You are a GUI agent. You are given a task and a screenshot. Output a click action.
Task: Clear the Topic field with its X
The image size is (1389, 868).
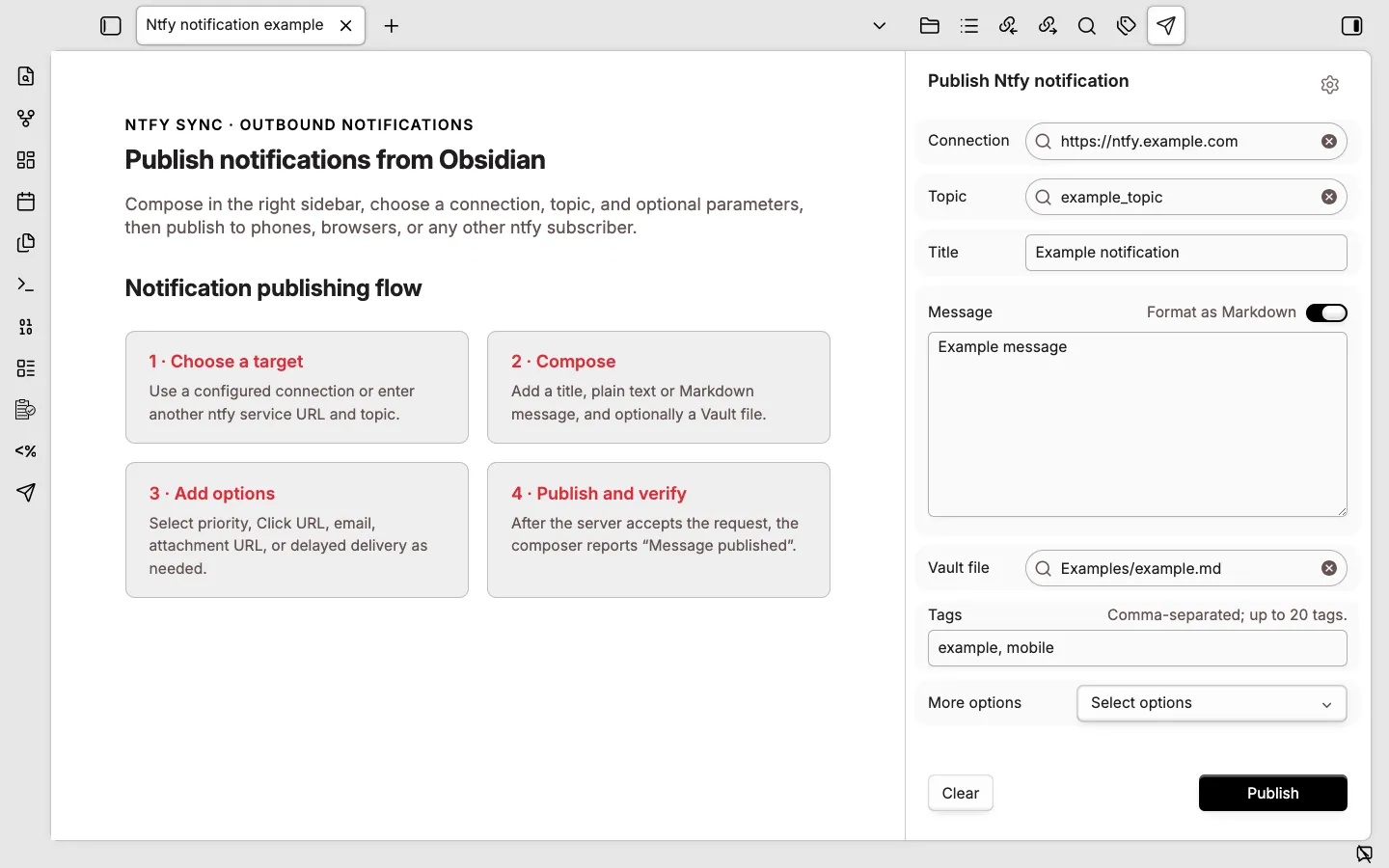(x=1330, y=198)
